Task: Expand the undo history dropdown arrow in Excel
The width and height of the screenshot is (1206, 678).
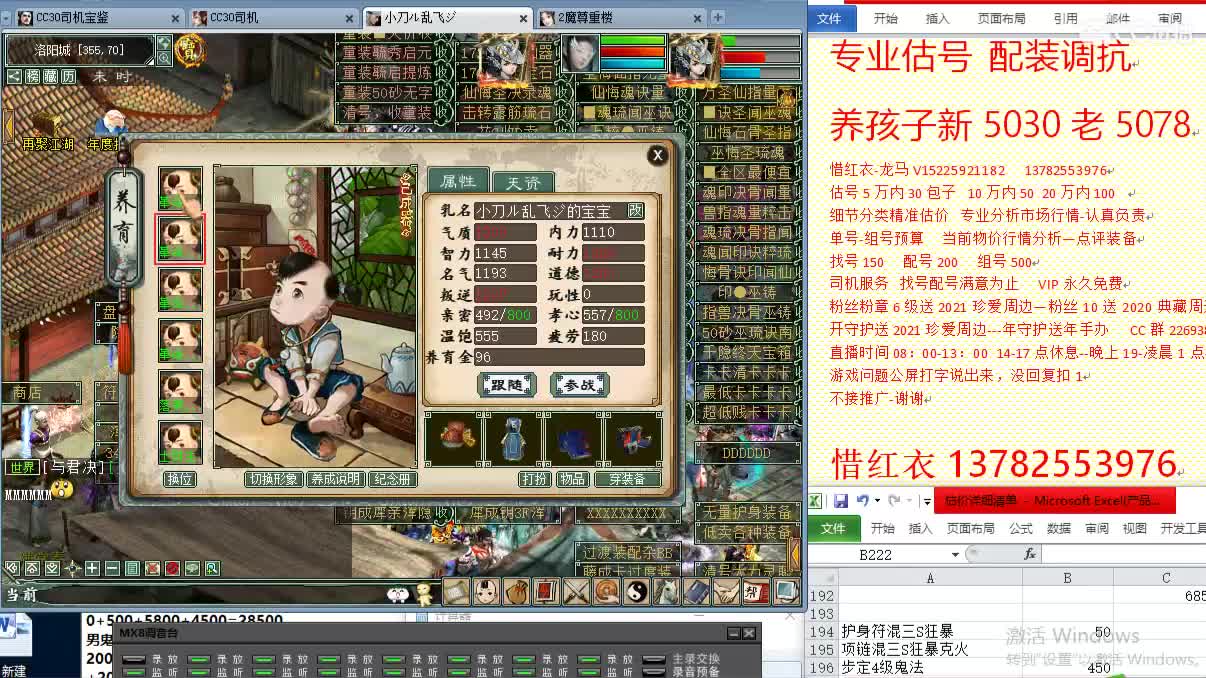Action: pyautogui.click(x=876, y=501)
